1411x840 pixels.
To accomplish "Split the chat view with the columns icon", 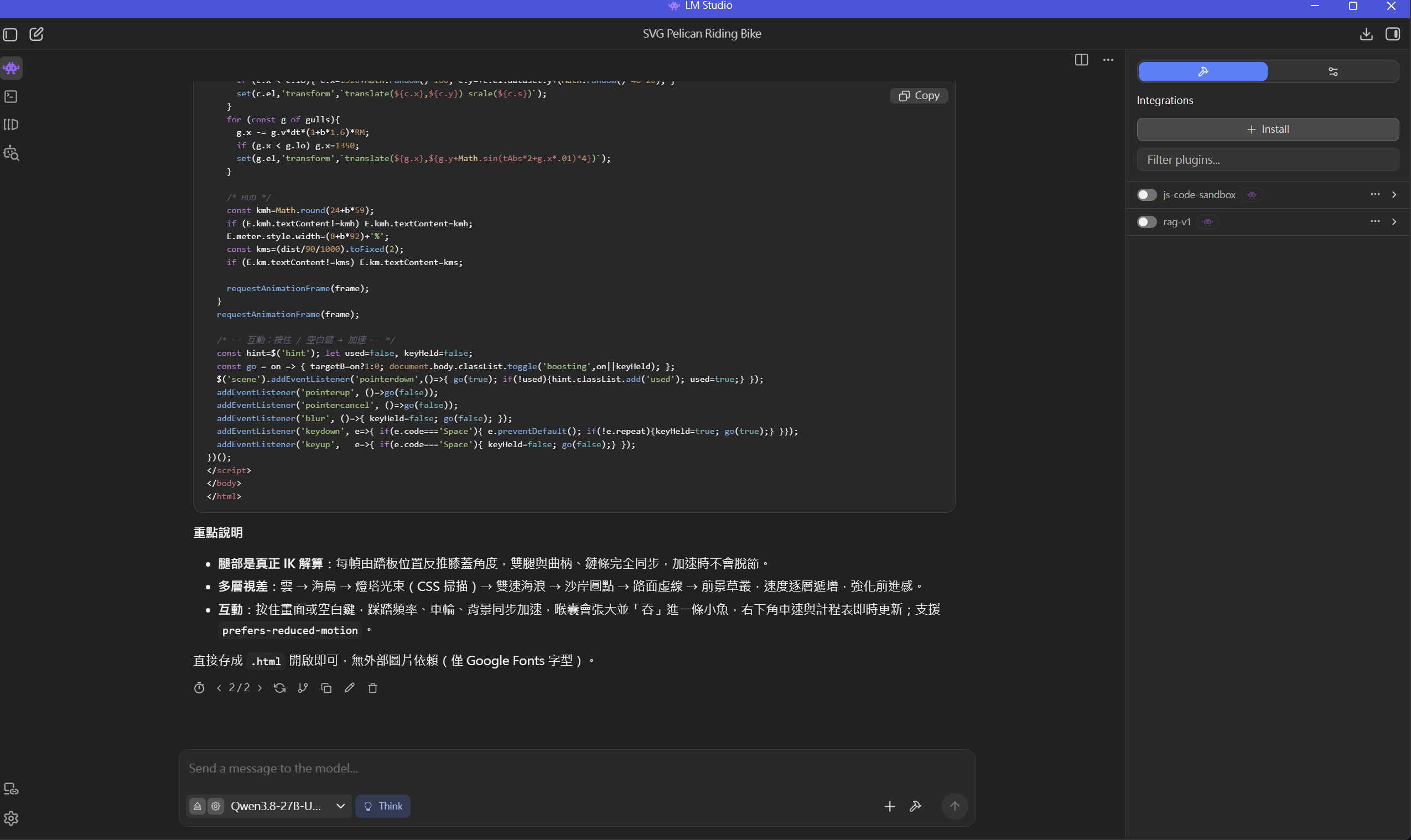I will [1081, 59].
